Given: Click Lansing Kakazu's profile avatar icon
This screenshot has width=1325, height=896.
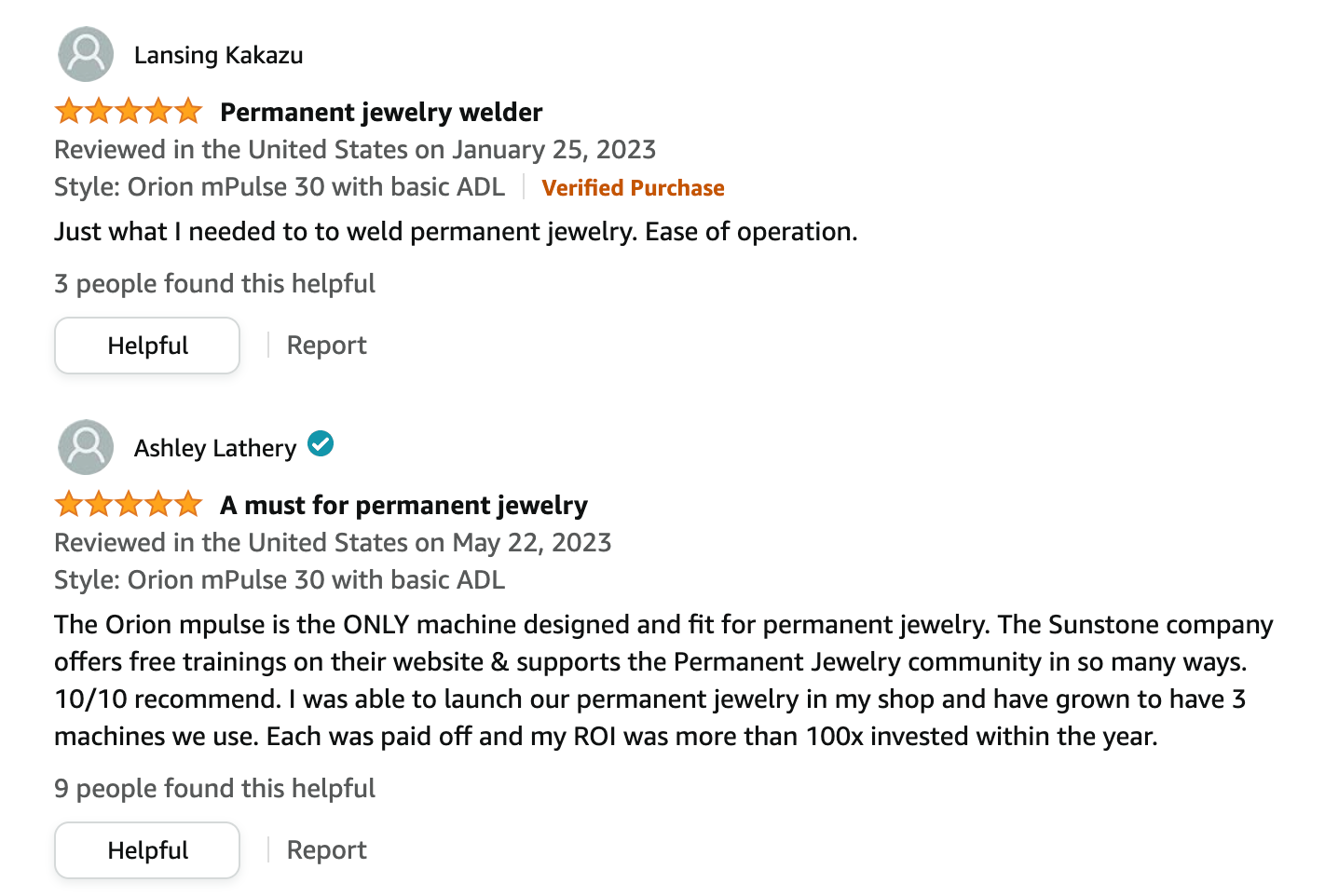Looking at the screenshot, I should pyautogui.click(x=86, y=55).
